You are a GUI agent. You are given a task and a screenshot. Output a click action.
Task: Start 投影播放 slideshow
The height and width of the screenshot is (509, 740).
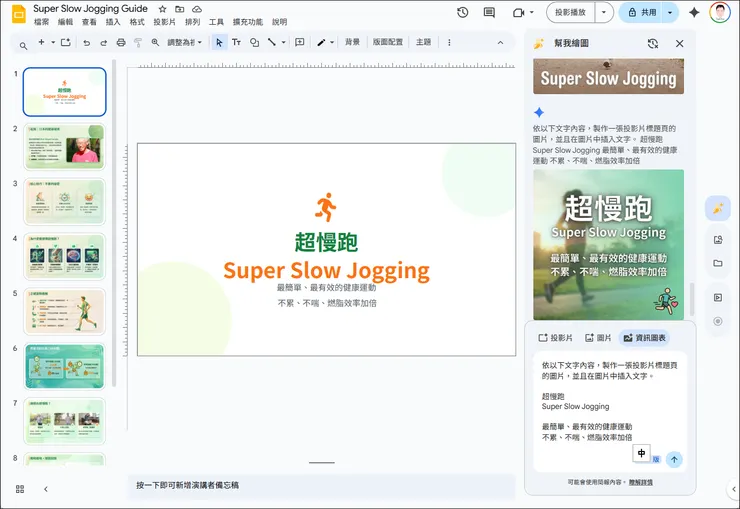point(571,13)
